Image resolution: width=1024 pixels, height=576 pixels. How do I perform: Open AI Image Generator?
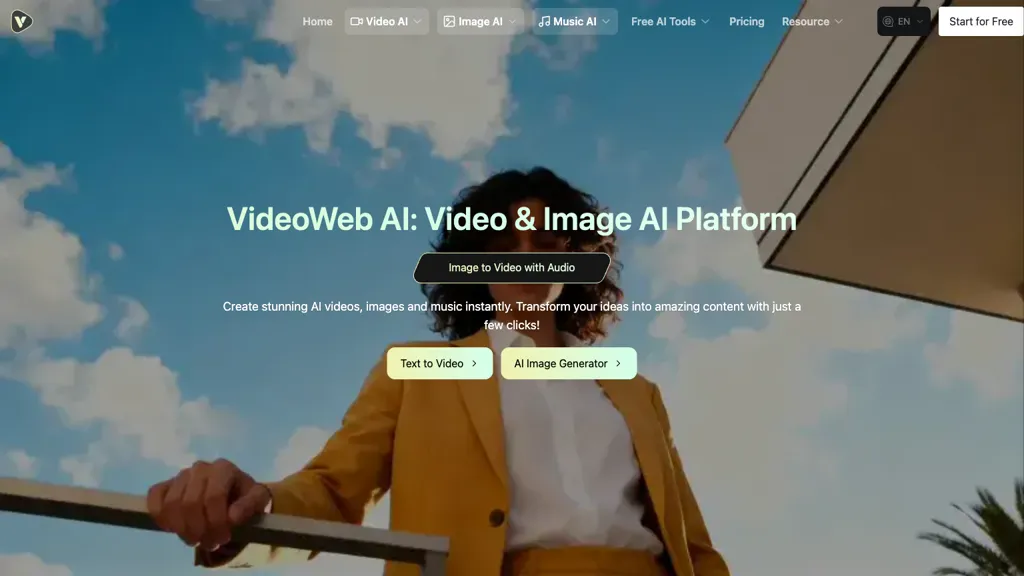coord(568,363)
